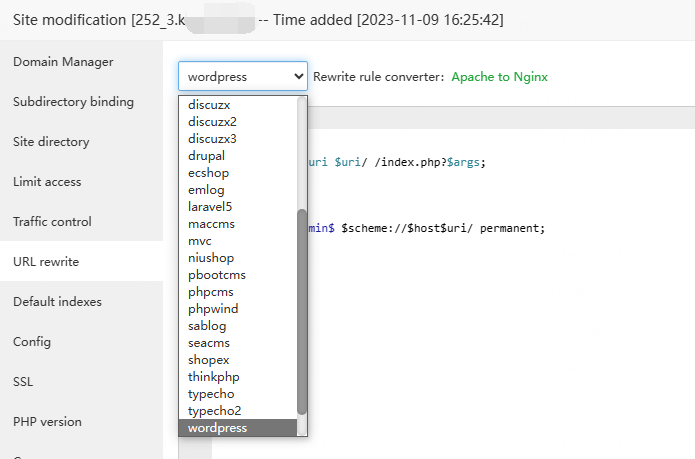
Task: Open PHP version settings
Action: click(47, 422)
